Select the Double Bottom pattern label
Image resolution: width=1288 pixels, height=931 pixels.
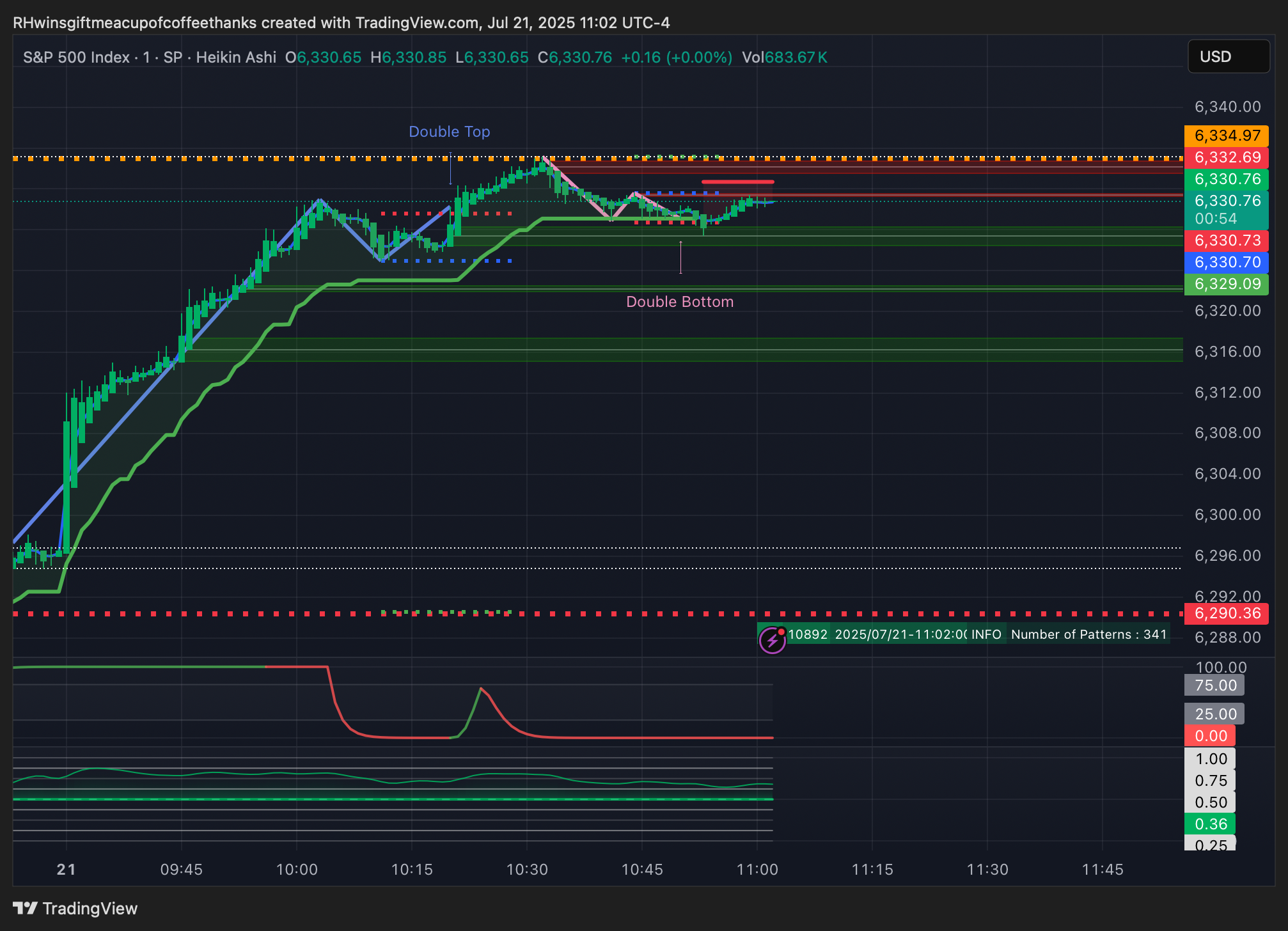pyautogui.click(x=680, y=302)
